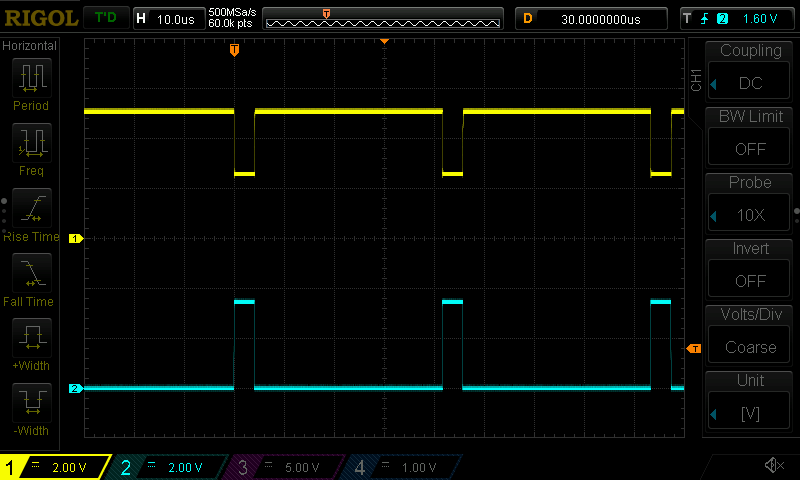Select the Rise Time measurement icon
800x480 pixels.
coord(32,208)
